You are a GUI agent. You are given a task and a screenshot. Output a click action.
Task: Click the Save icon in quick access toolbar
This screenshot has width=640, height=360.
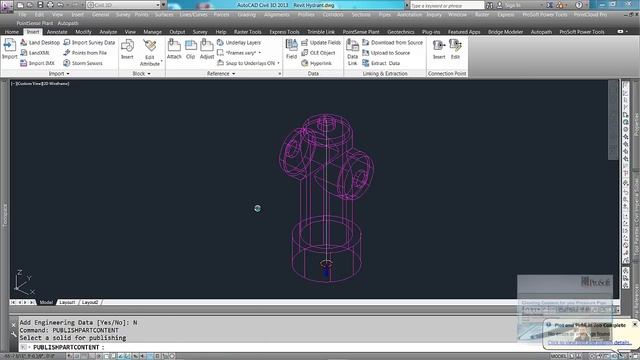click(x=40, y=5)
